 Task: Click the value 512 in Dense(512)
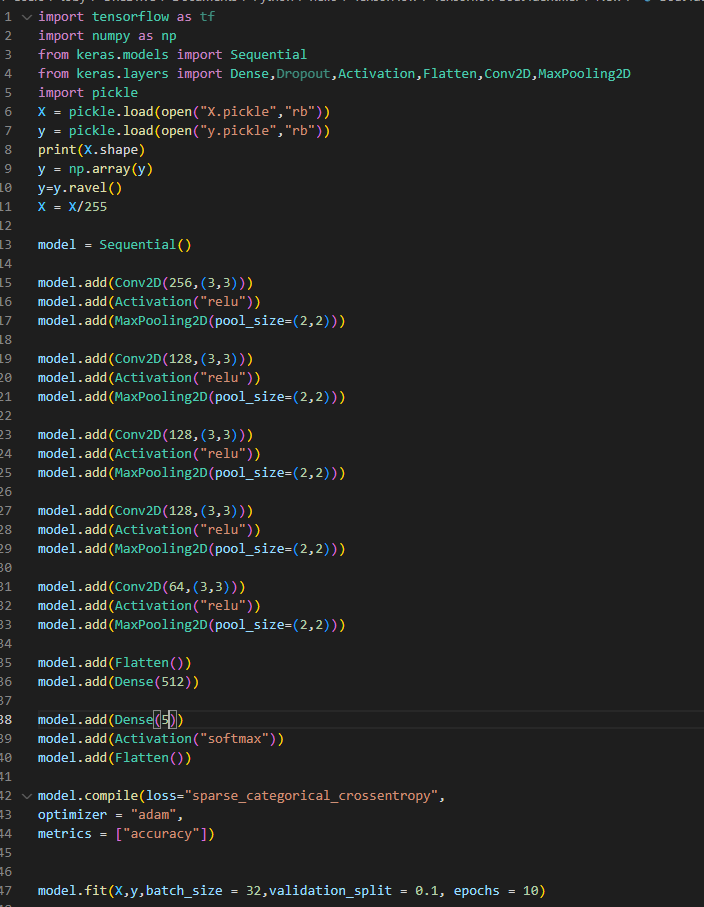pyautogui.click(x=172, y=682)
